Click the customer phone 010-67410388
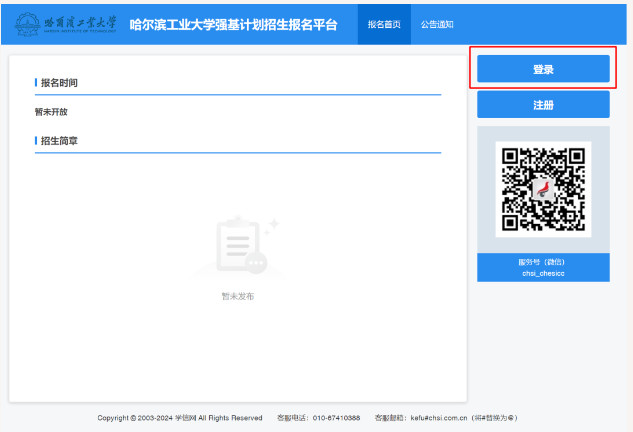This screenshot has width=633, height=432. point(336,418)
